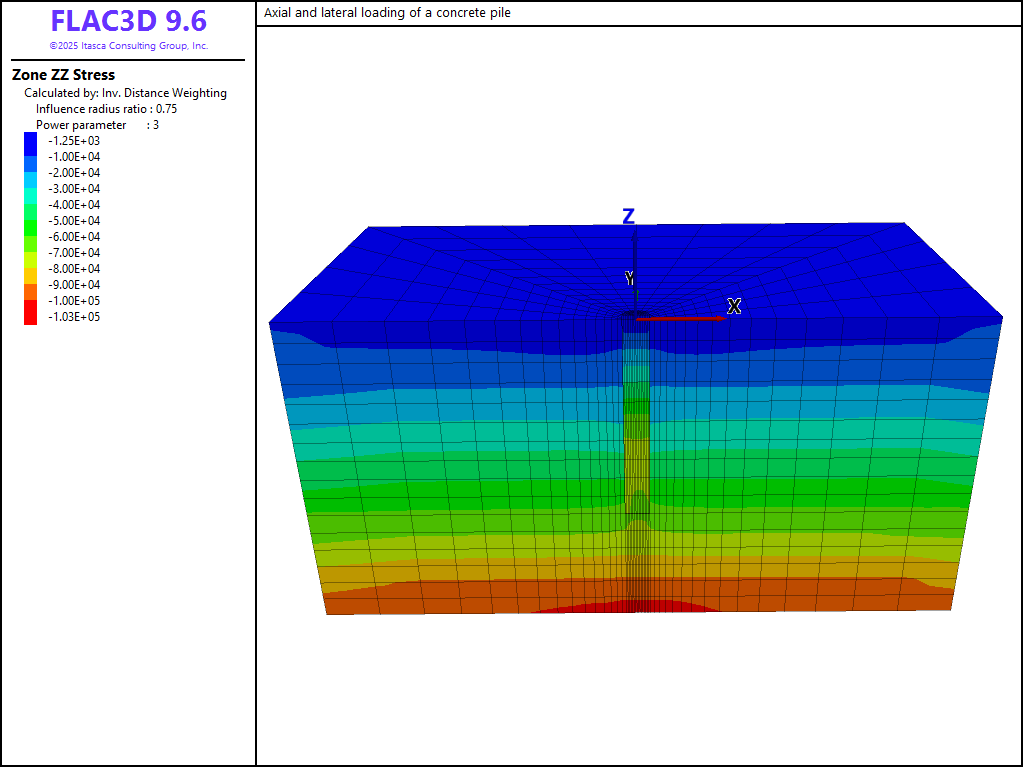Click the -1.25E+03 legend value
This screenshot has width=1024, height=768.
click(73, 141)
